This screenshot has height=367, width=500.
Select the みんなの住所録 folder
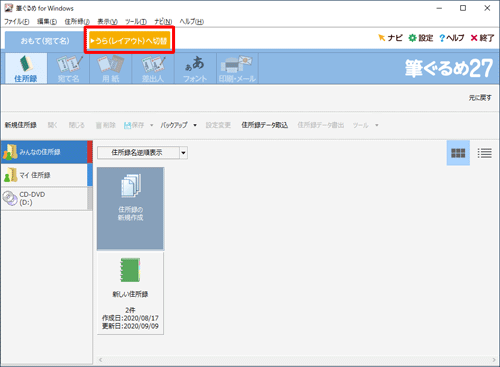pos(46,152)
